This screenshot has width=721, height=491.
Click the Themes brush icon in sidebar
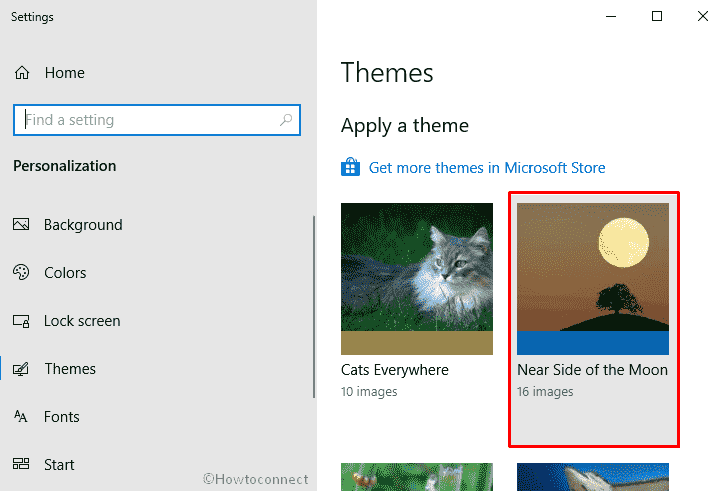coord(22,369)
